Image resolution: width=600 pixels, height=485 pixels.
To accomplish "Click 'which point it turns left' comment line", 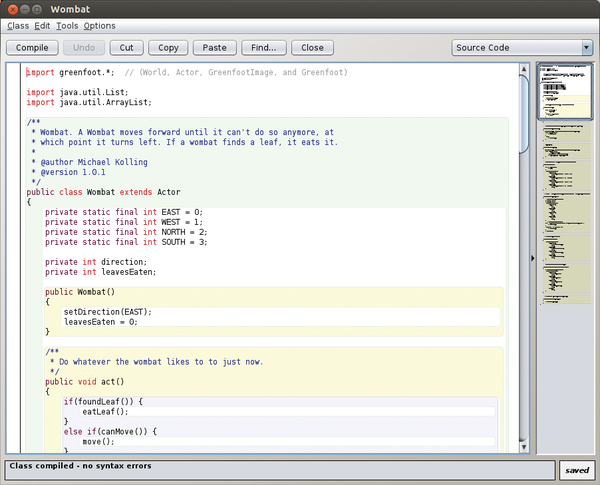I will (185, 142).
